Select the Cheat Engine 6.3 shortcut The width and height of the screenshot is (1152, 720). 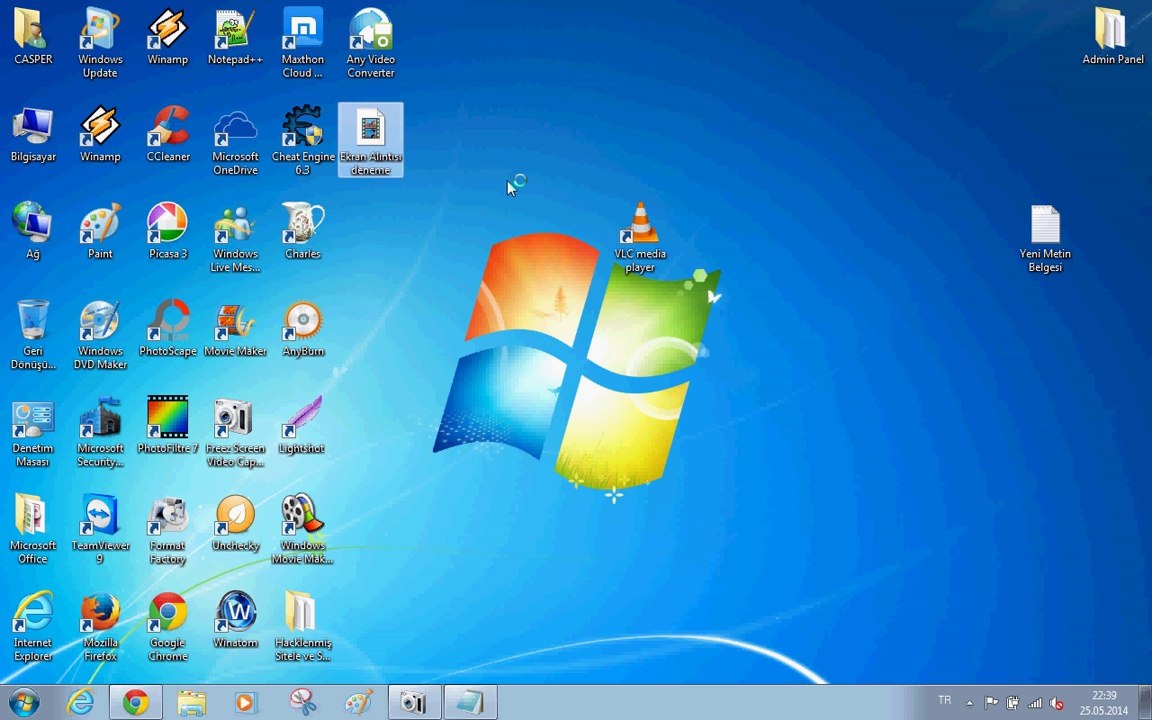(x=303, y=140)
